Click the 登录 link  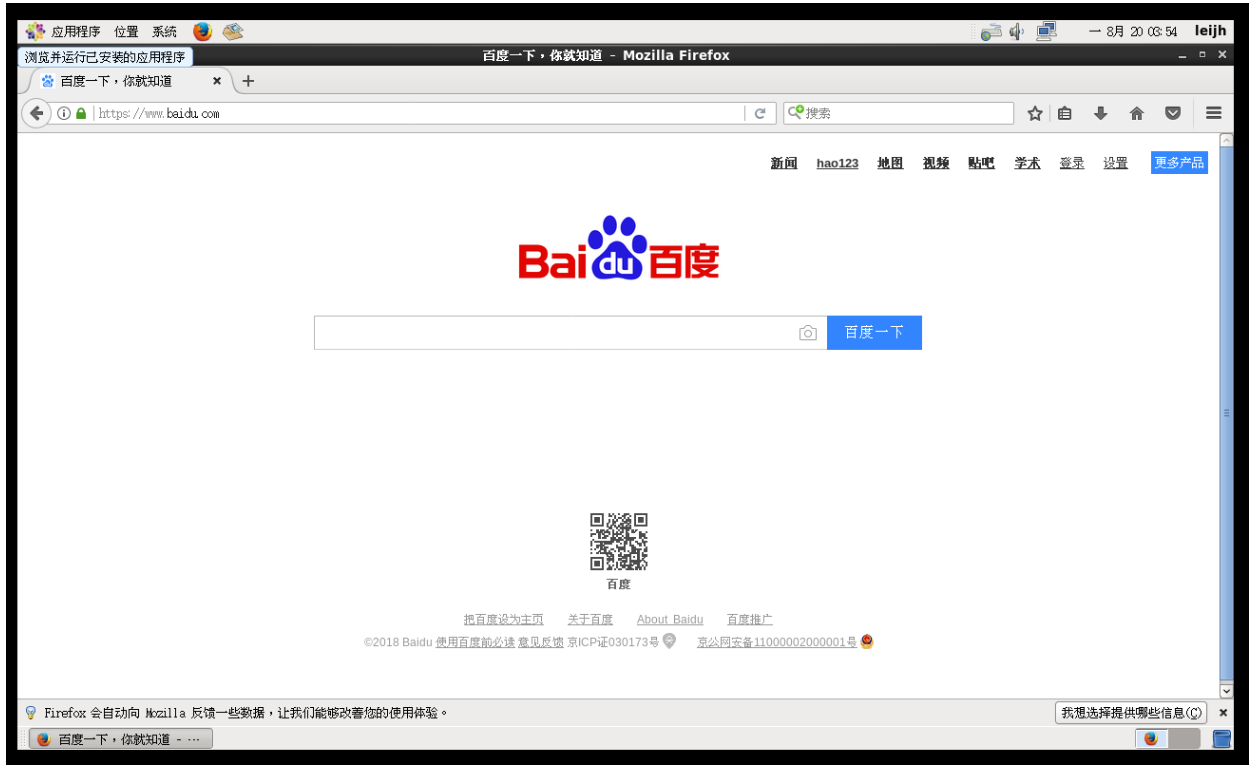tap(1072, 163)
